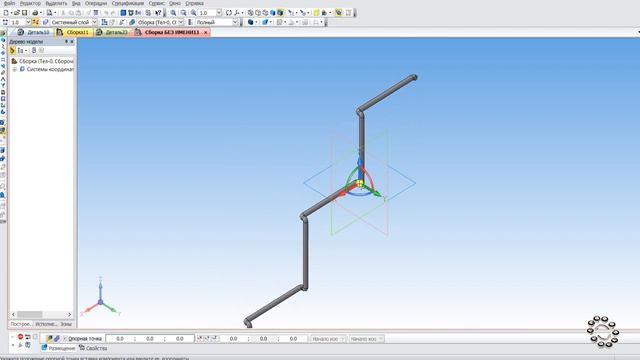The width and height of the screenshot is (640, 360).
Task: Switch to the Исполне... tree tab
Action: [46, 324]
